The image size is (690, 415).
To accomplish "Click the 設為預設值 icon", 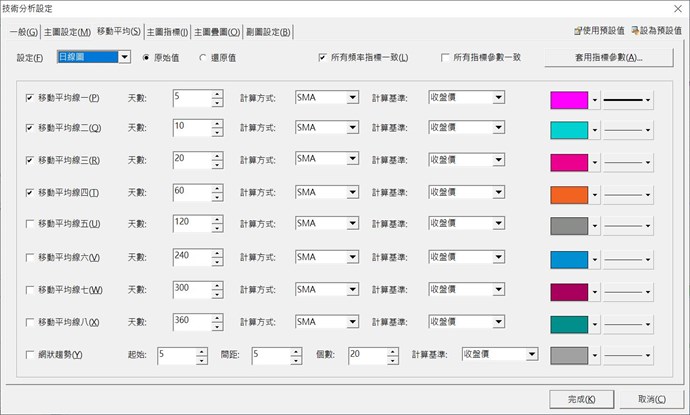I will click(635, 32).
